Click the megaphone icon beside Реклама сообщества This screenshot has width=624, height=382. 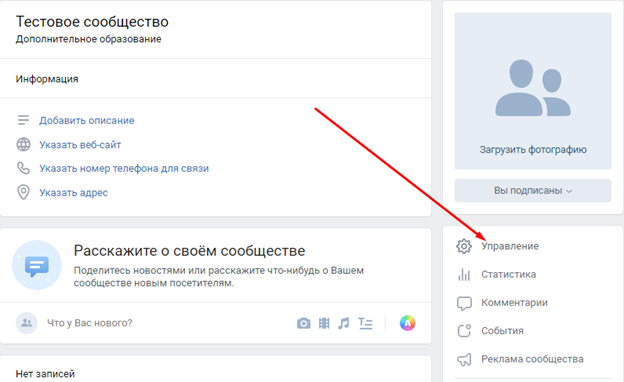click(464, 359)
